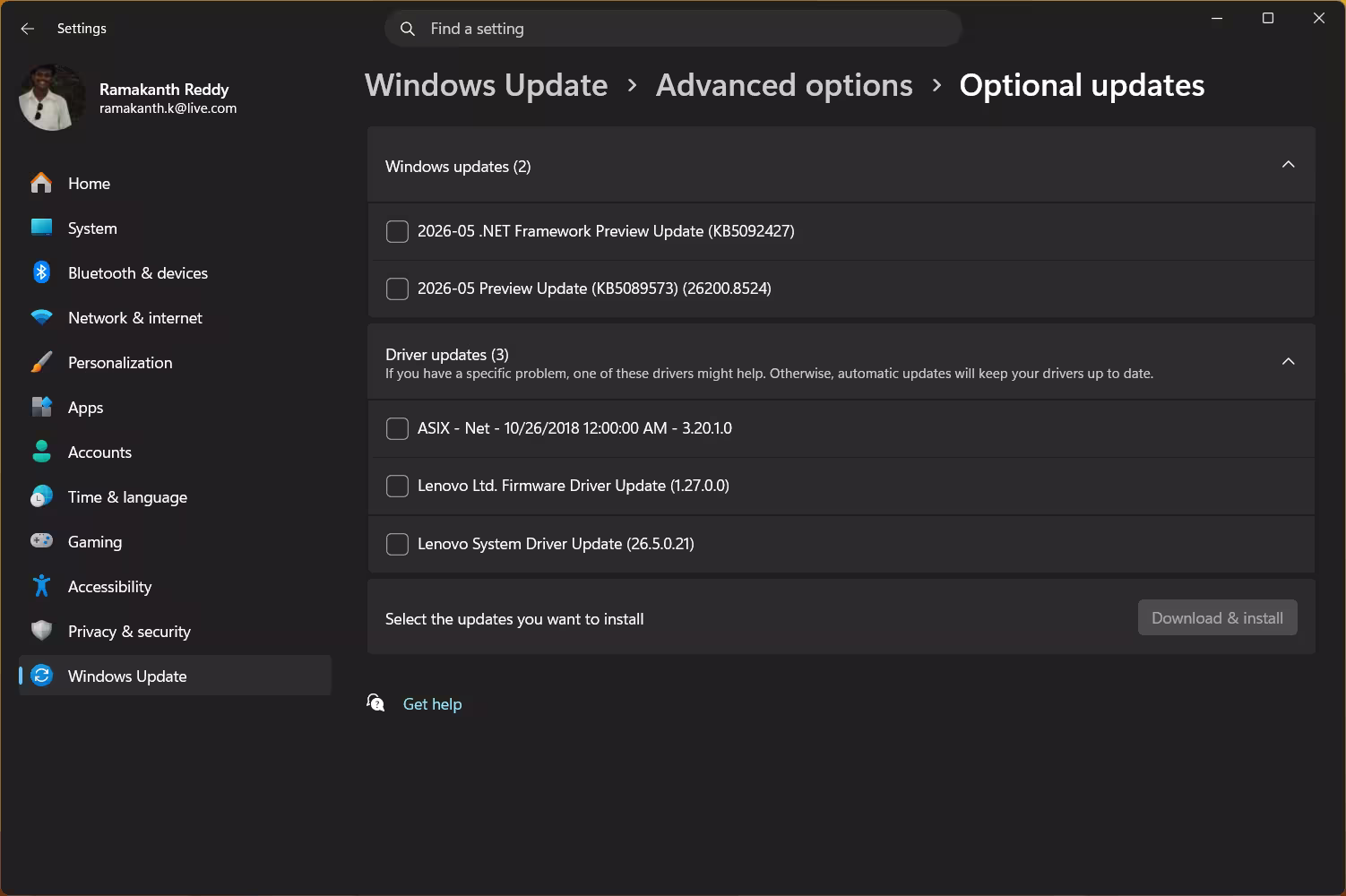
Task: Open Home in the sidebar
Action: [x=175, y=183]
